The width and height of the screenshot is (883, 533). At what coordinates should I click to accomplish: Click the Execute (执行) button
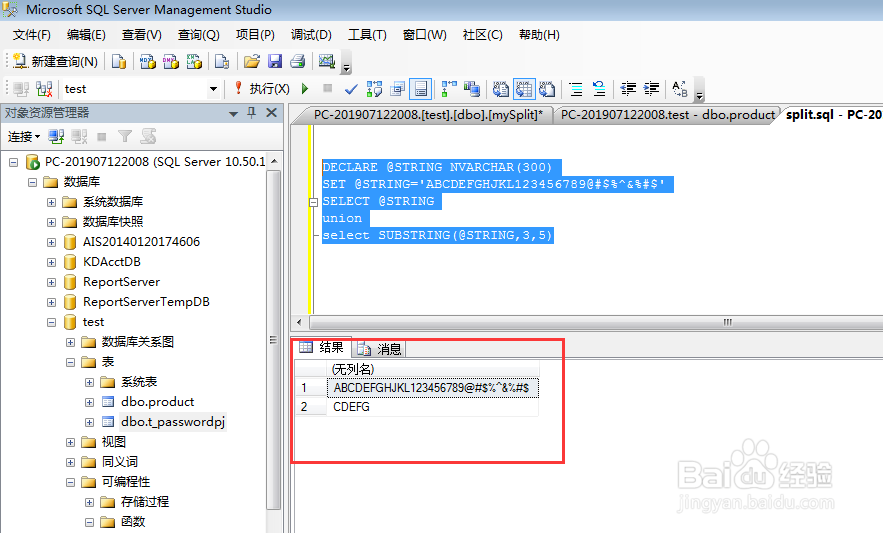click(262, 89)
